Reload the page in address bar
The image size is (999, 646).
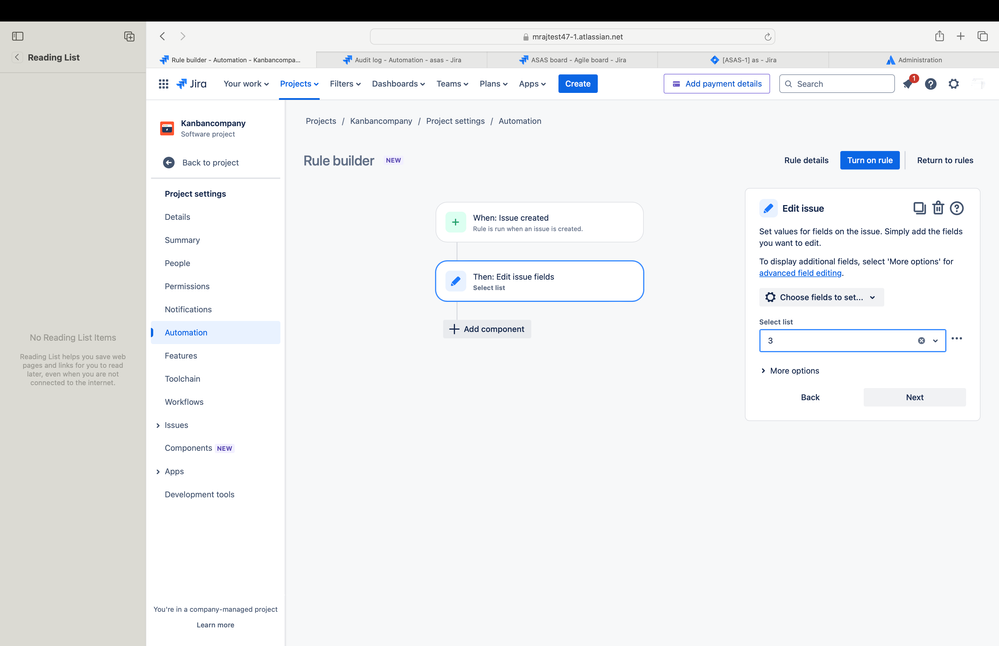coord(768,37)
